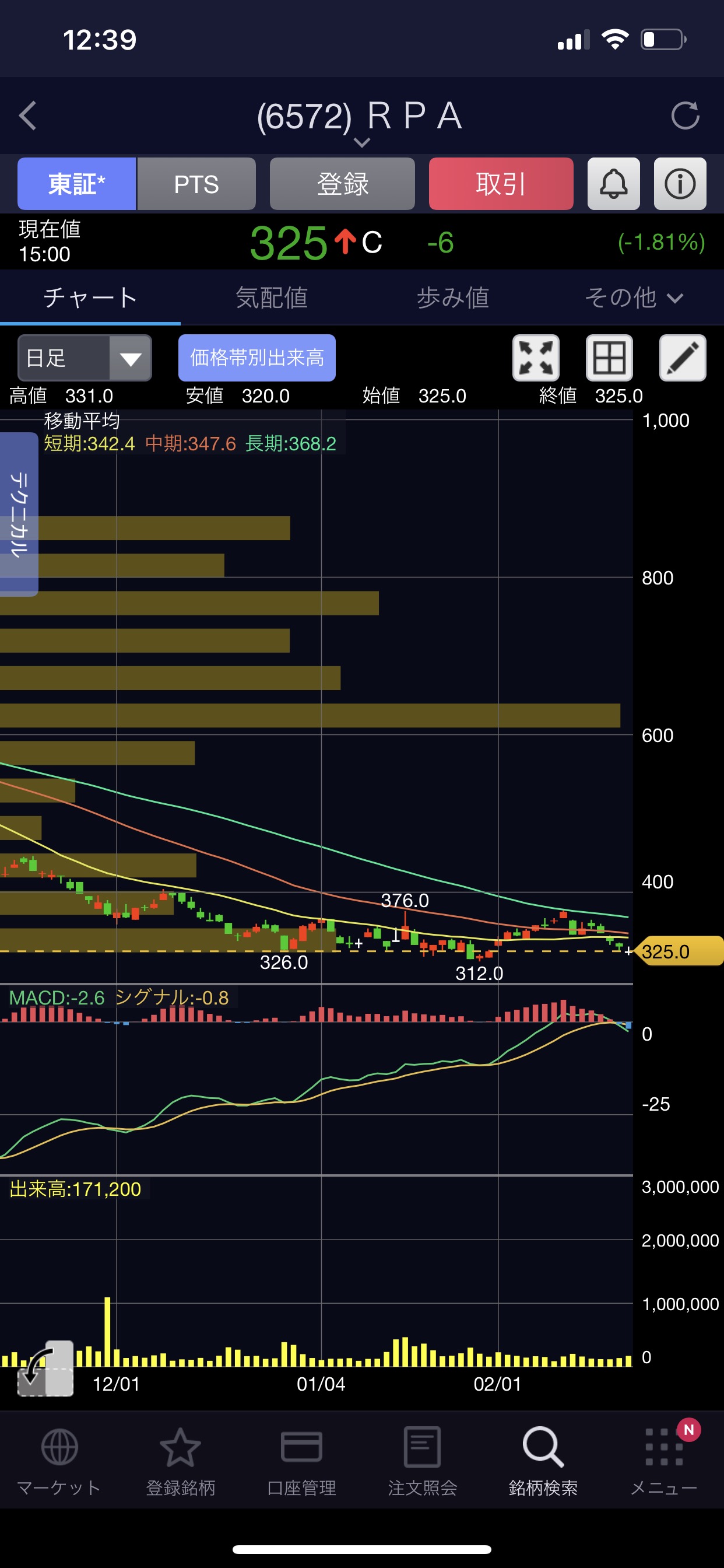724x1568 pixels.
Task: Expand the stock name chevron under RPA
Action: click(x=362, y=142)
